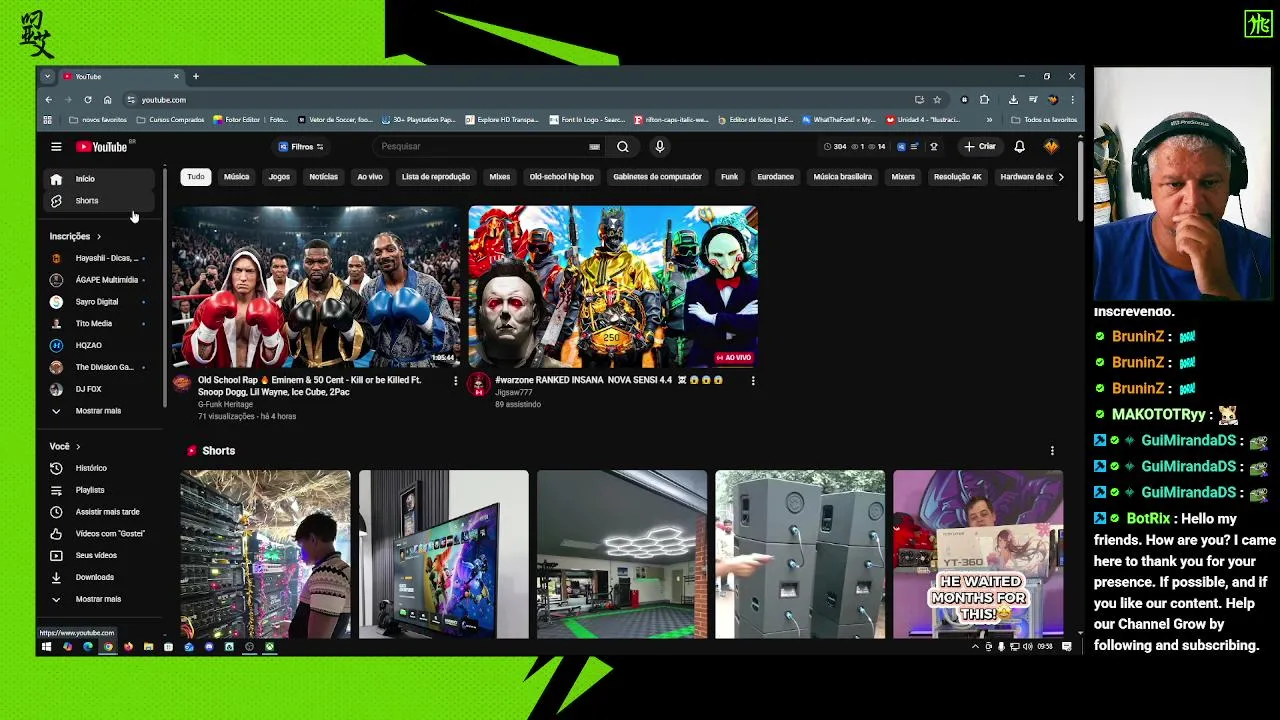Select the Ao vivo chip
The width and height of the screenshot is (1280, 720).
pyautogui.click(x=370, y=177)
